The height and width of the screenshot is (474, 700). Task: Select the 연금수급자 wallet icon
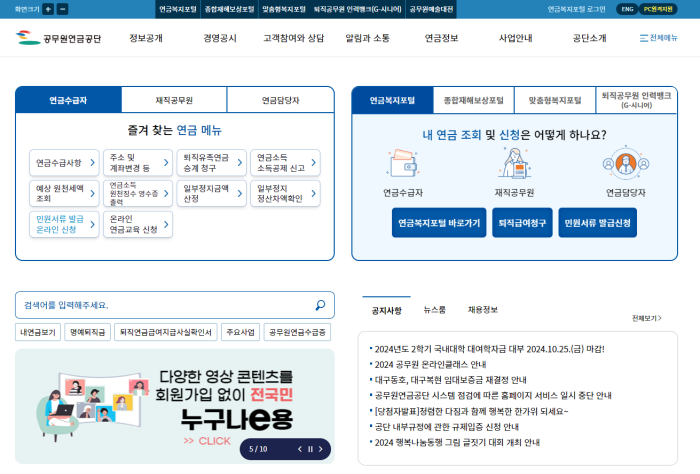click(x=403, y=163)
